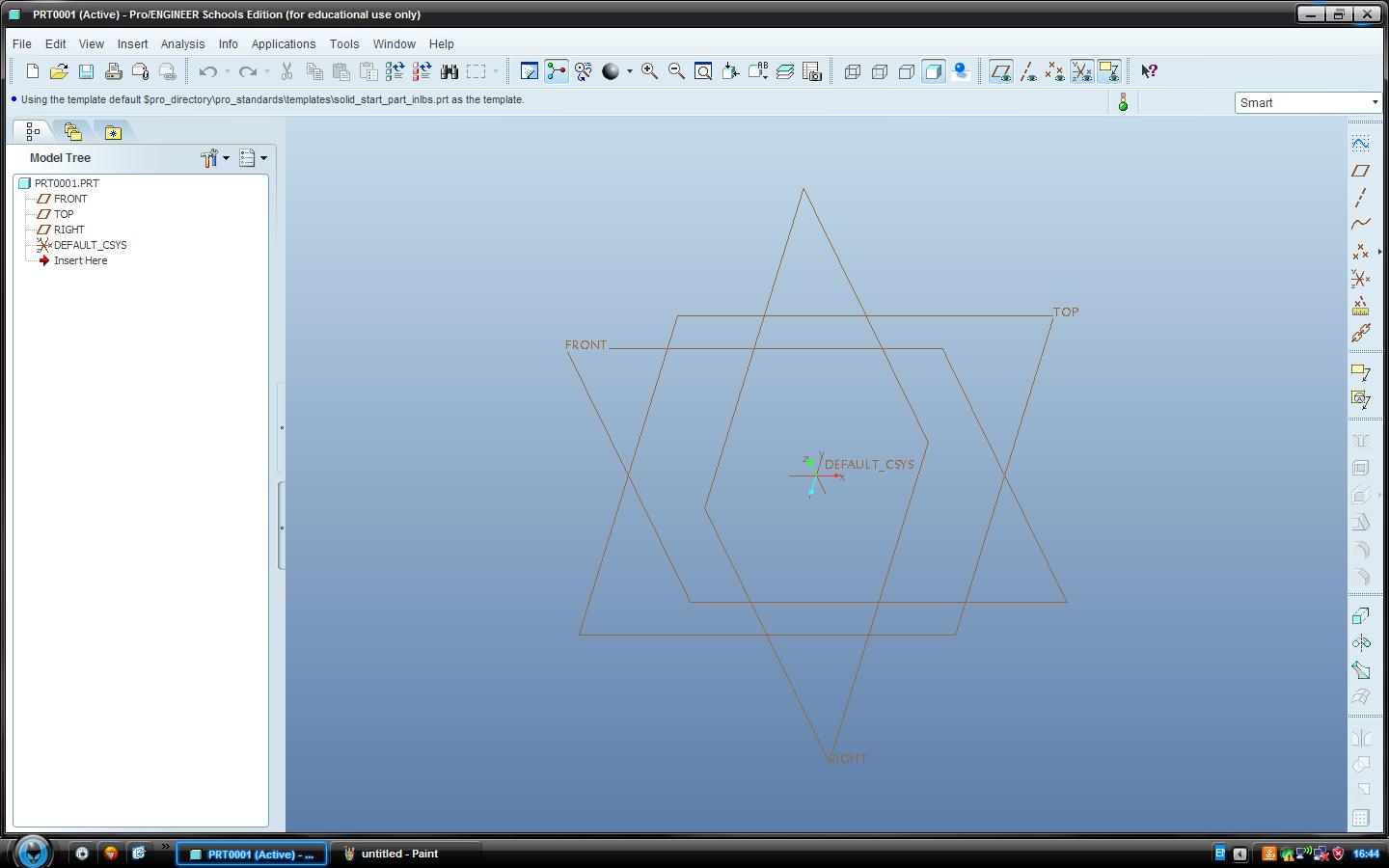Open the Insert menu
Screen dimensions: 1389x868
pyautogui.click(x=133, y=44)
